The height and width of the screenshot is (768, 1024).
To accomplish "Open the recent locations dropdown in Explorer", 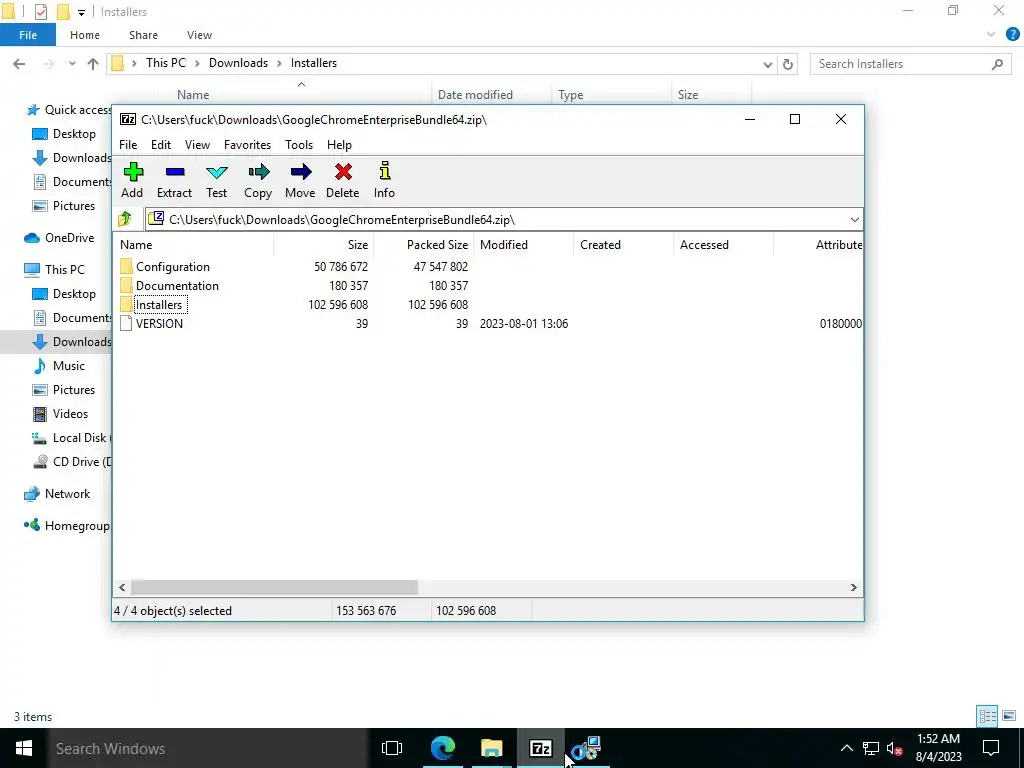I will (72, 64).
